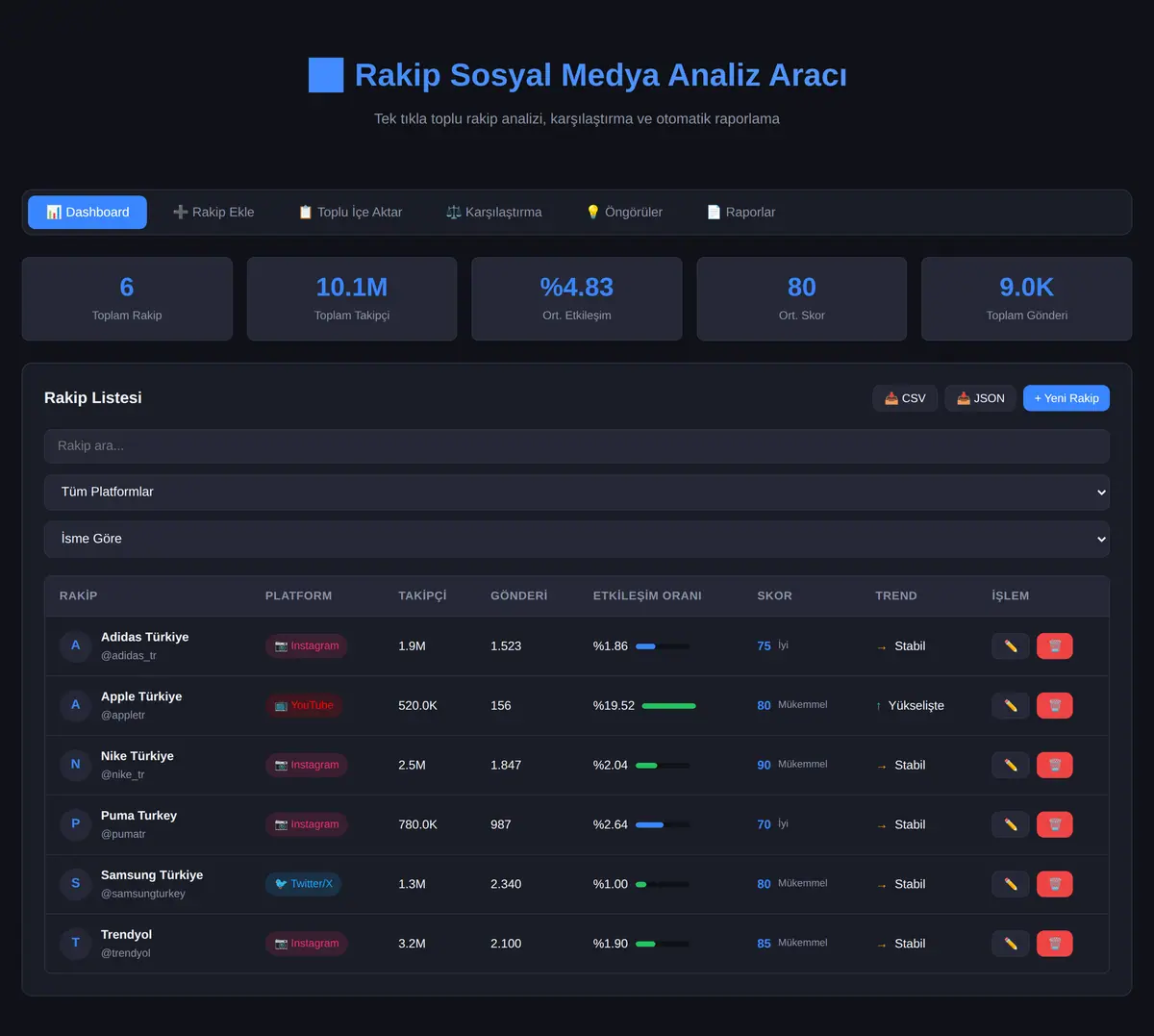Delete the Apple Türkiye competitor

pyautogui.click(x=1055, y=706)
